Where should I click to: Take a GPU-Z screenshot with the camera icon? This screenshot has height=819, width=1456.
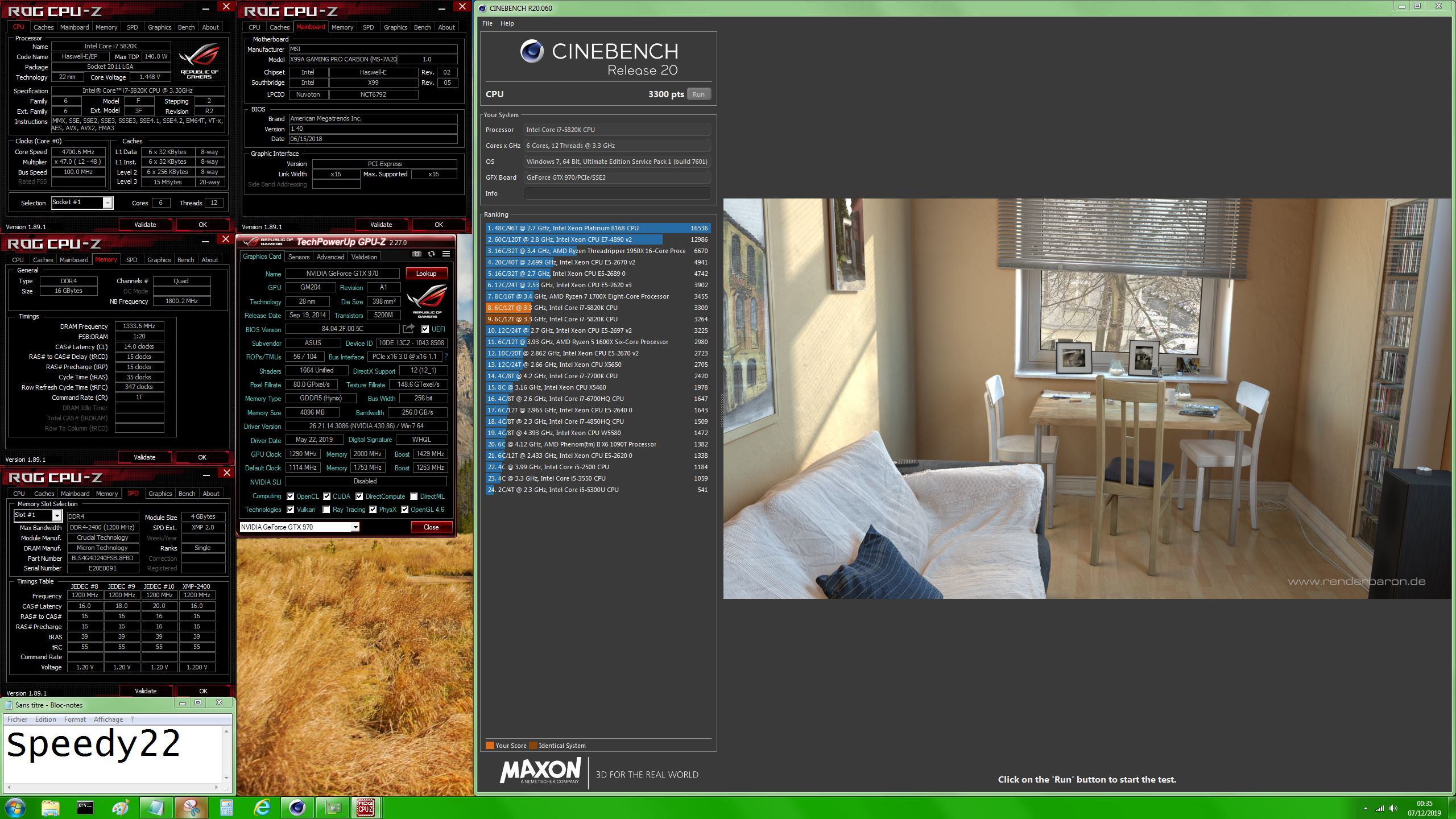pos(416,254)
